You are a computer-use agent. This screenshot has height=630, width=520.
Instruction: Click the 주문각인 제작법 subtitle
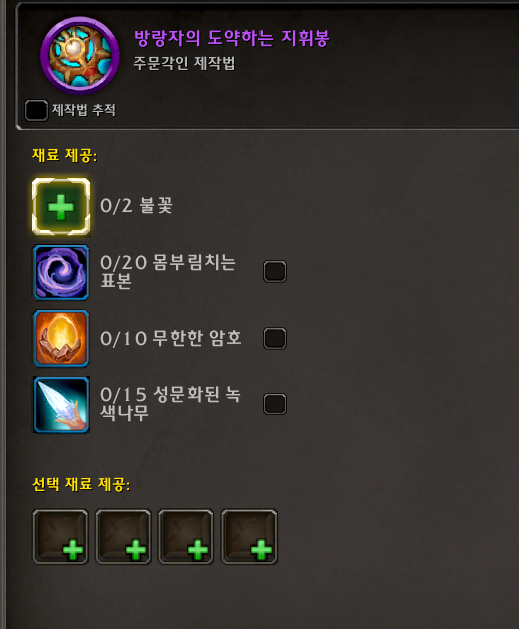(x=184, y=63)
